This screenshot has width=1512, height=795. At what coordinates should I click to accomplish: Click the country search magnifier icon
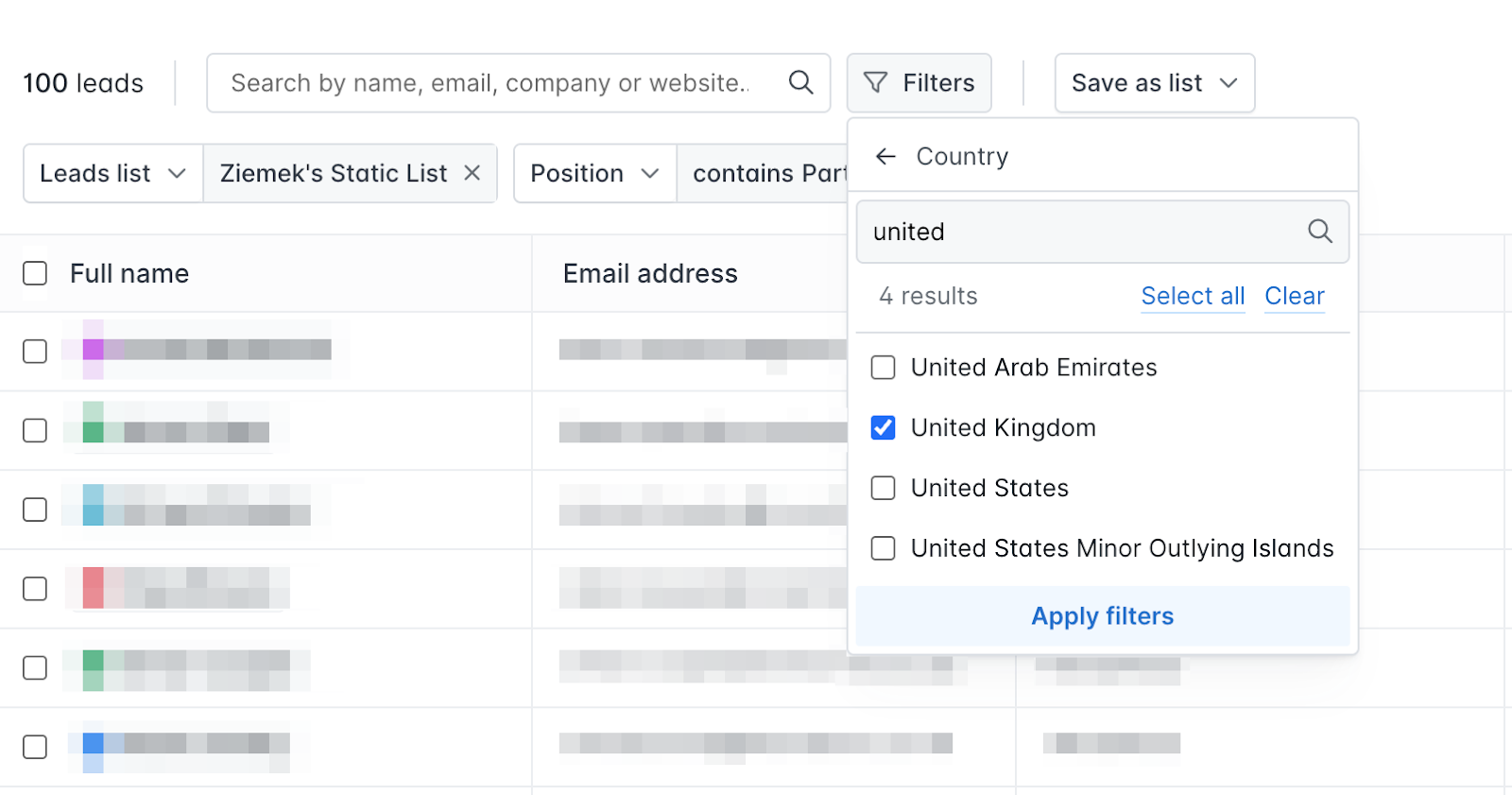tap(1319, 232)
